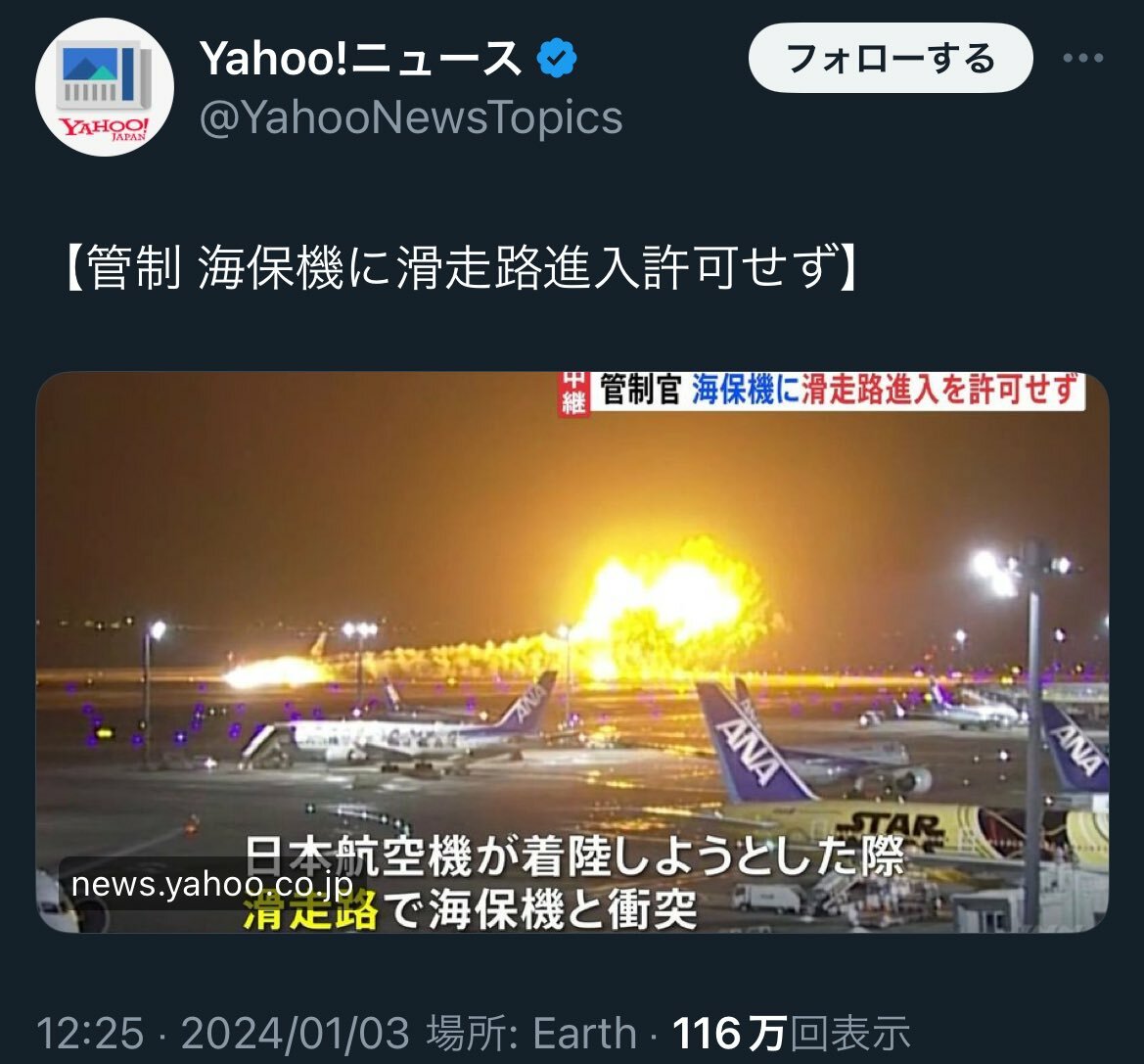The height and width of the screenshot is (1064, 1144).
Task: Click the red 中継 badge in the image
Action: pyautogui.click(x=574, y=394)
